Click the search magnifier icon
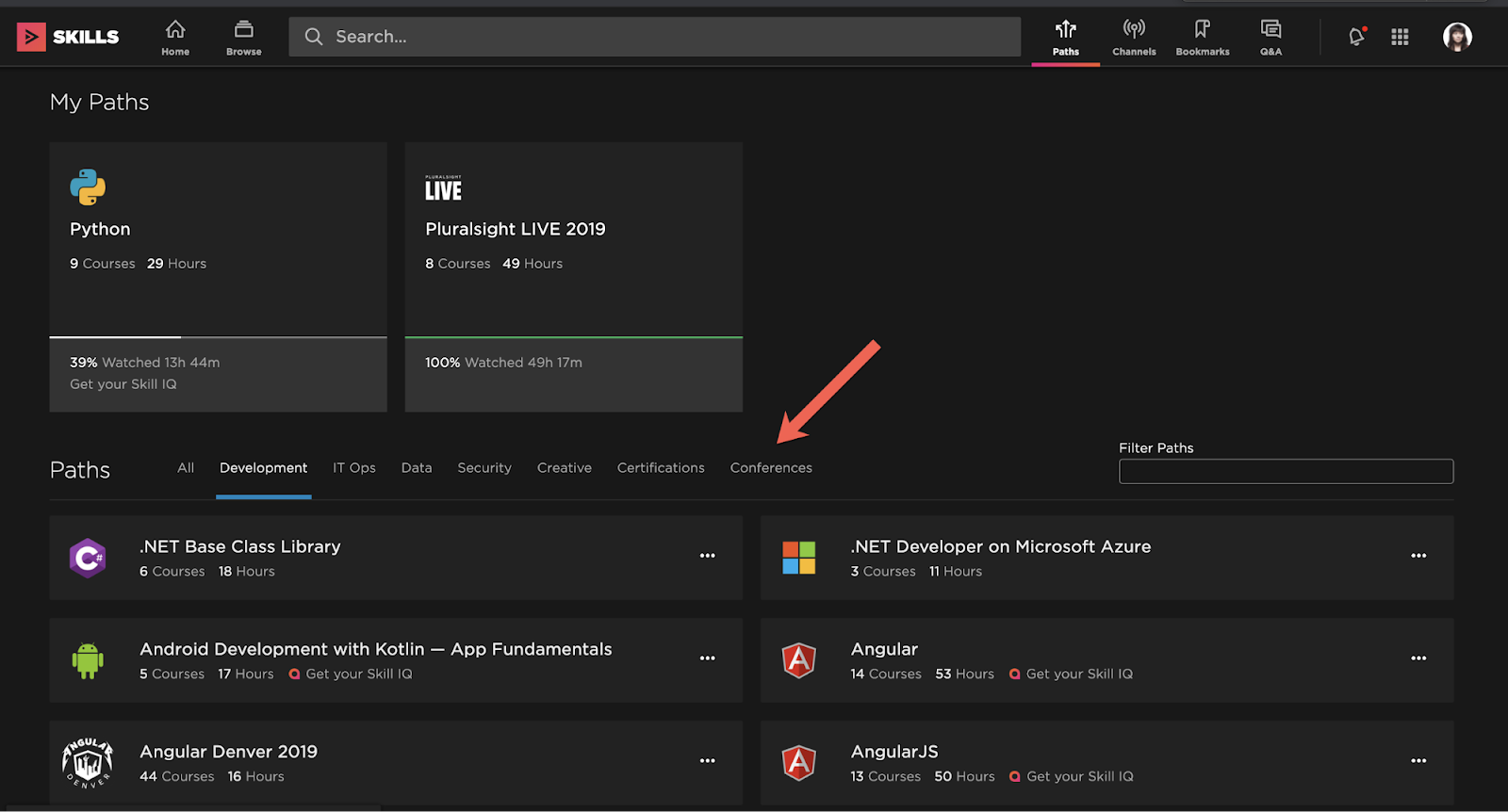This screenshot has width=1508, height=812. click(x=314, y=37)
